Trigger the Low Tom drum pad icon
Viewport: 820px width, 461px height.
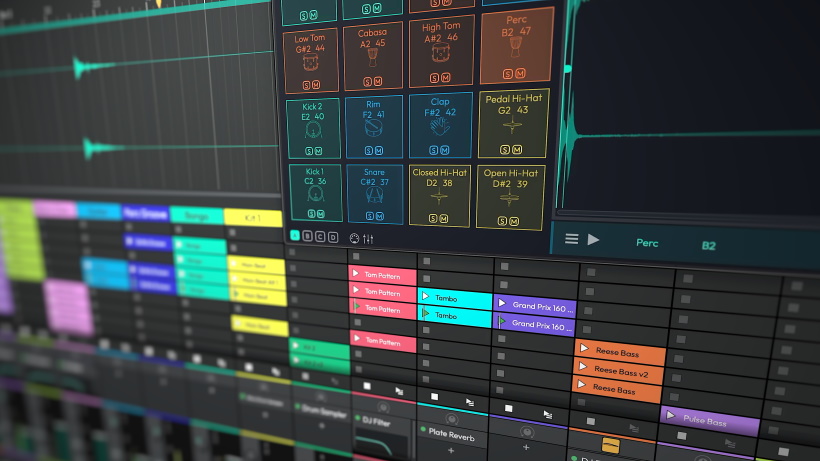[x=311, y=63]
